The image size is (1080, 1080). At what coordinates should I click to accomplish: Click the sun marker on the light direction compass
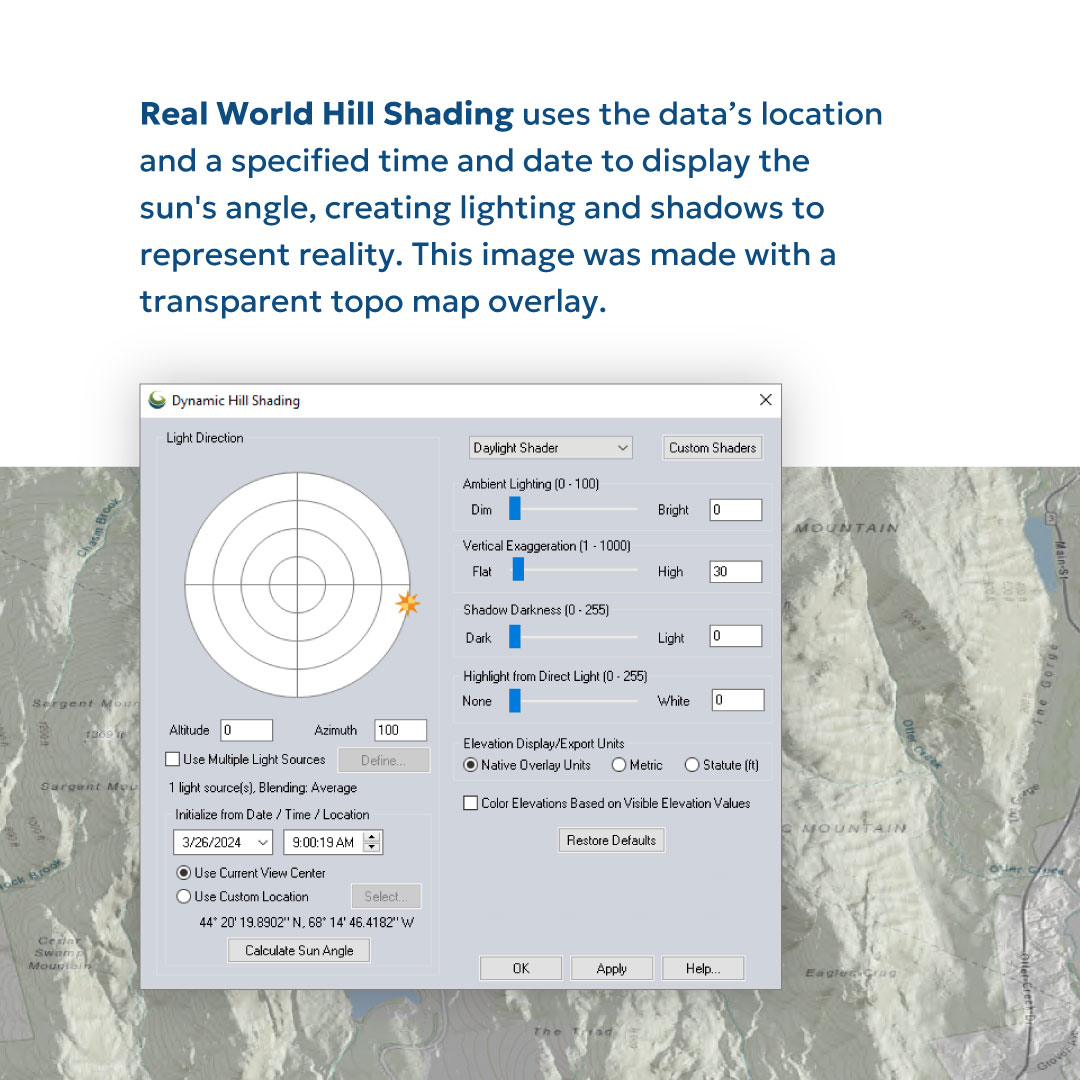click(408, 603)
